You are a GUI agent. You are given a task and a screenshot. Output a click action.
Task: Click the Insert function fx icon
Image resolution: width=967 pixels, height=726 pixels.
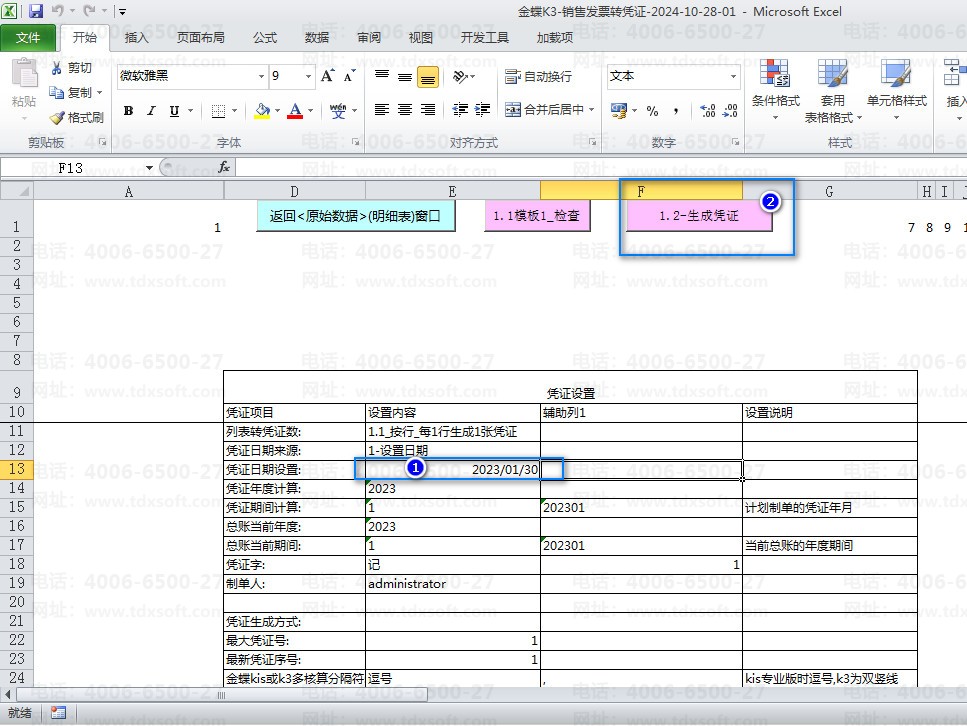tap(224, 167)
